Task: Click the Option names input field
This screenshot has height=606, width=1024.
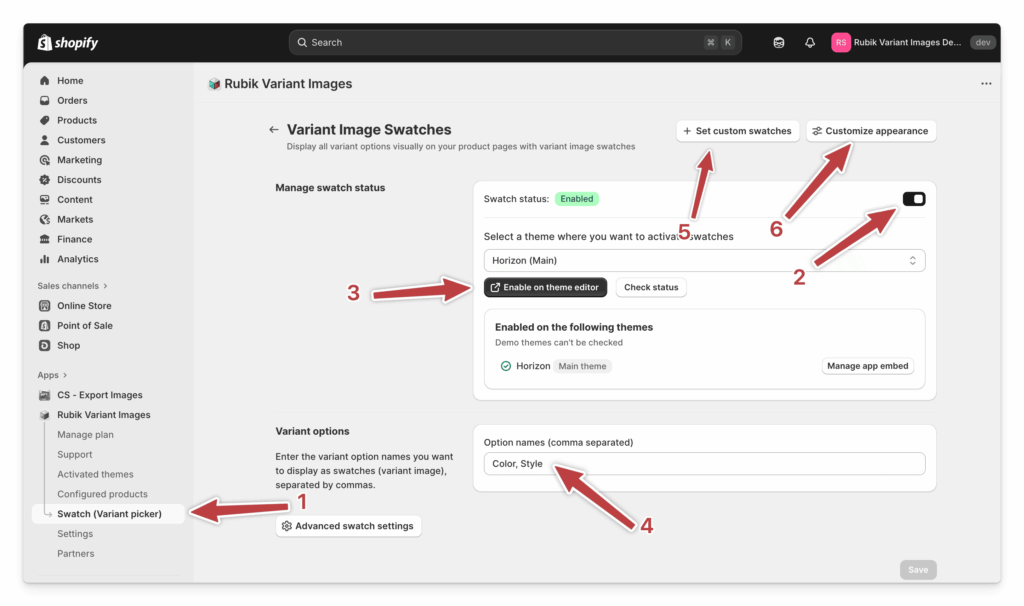Action: (x=704, y=464)
